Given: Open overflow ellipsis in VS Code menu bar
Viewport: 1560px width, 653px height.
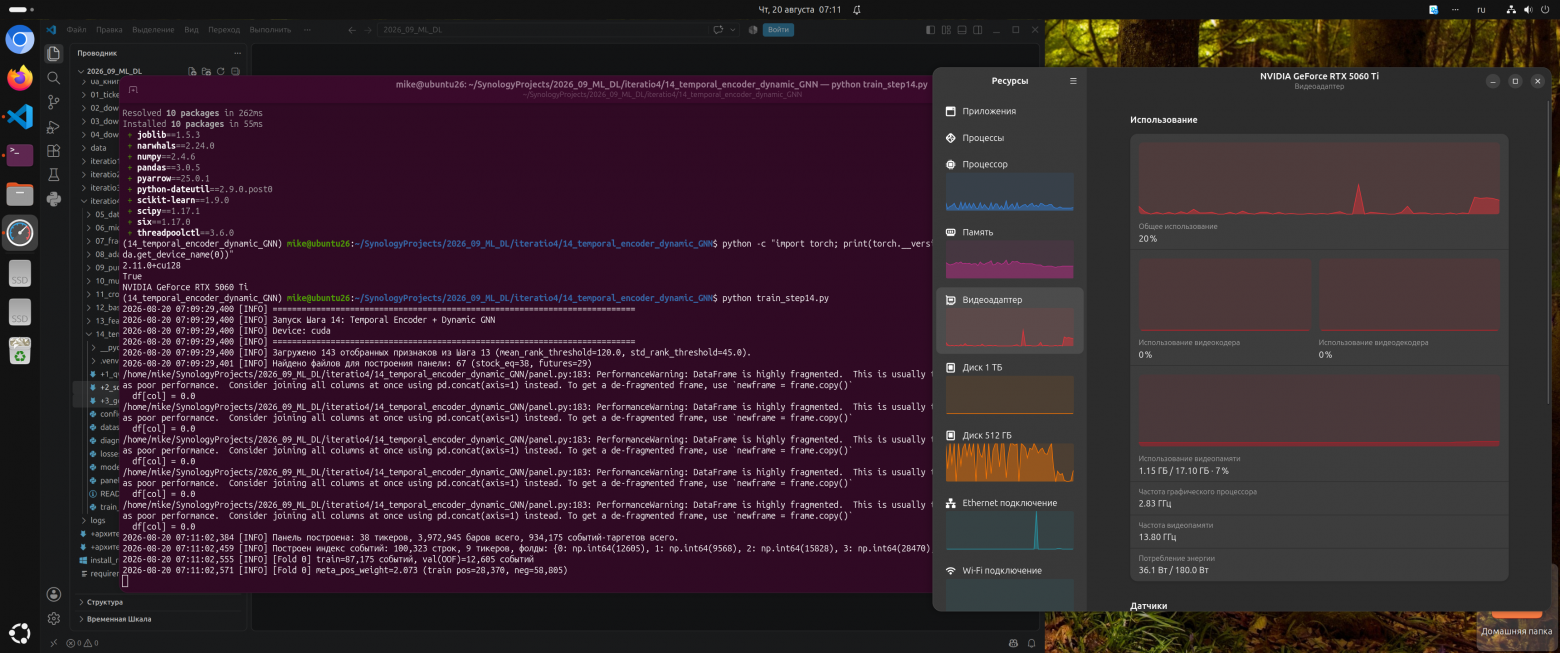Looking at the screenshot, I should pos(305,30).
